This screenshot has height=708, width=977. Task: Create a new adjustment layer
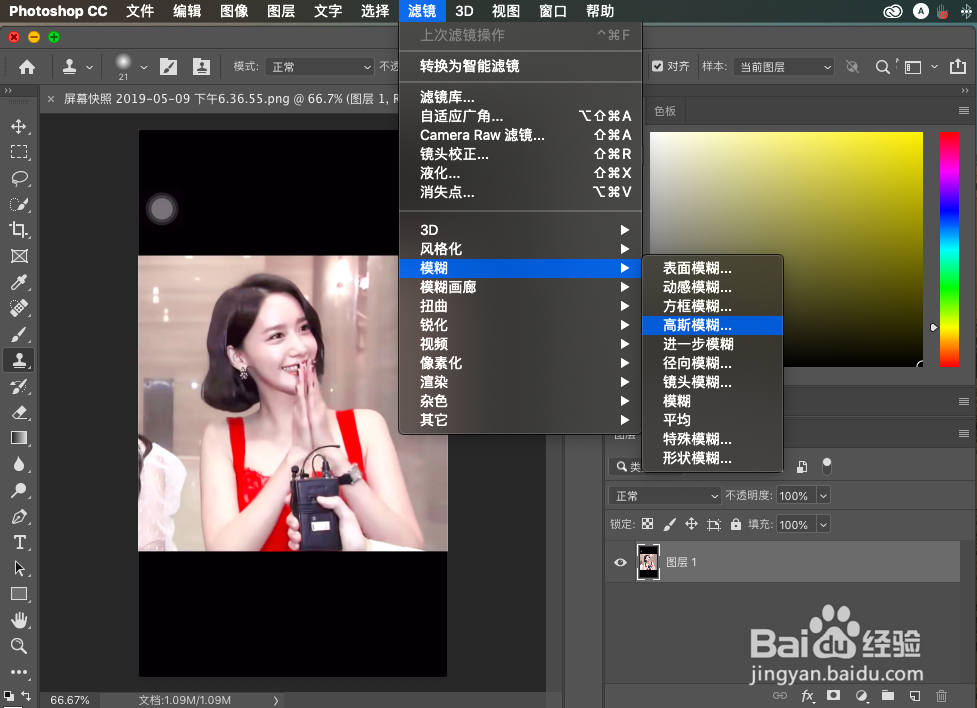click(x=861, y=696)
